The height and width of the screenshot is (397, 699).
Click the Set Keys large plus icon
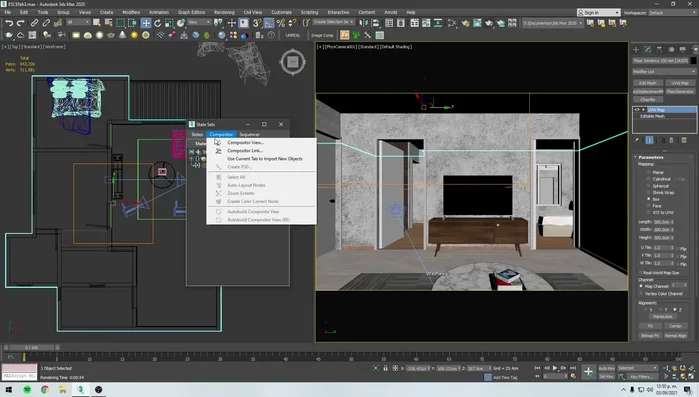pyautogui.click(x=588, y=372)
